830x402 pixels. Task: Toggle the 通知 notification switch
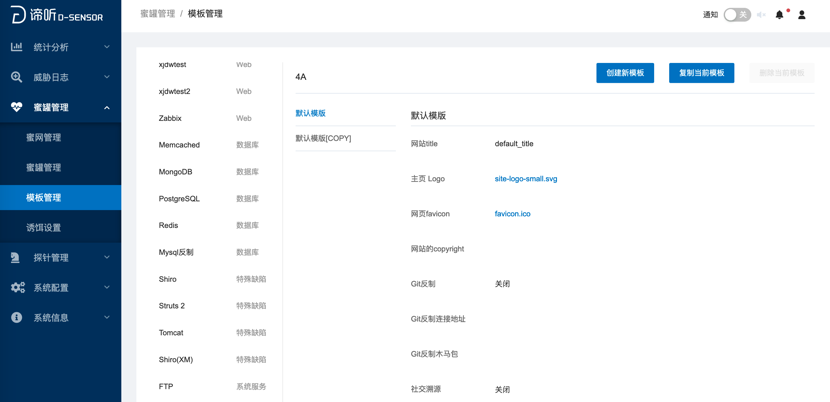point(737,15)
